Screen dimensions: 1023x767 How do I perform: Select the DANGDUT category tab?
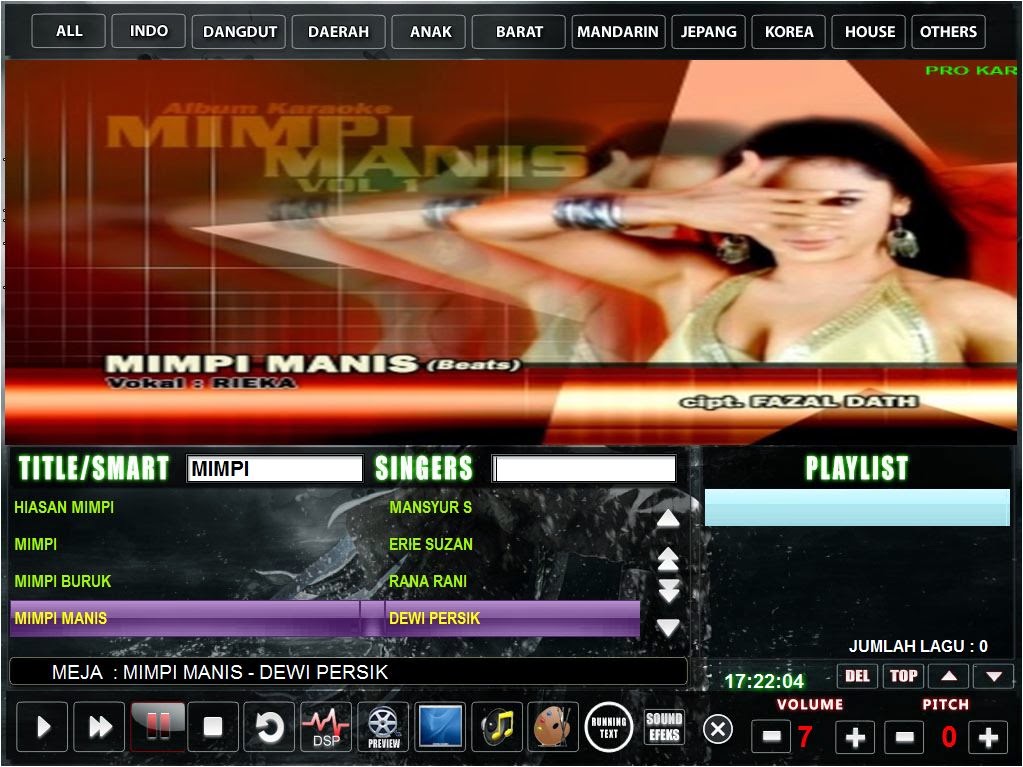[239, 31]
